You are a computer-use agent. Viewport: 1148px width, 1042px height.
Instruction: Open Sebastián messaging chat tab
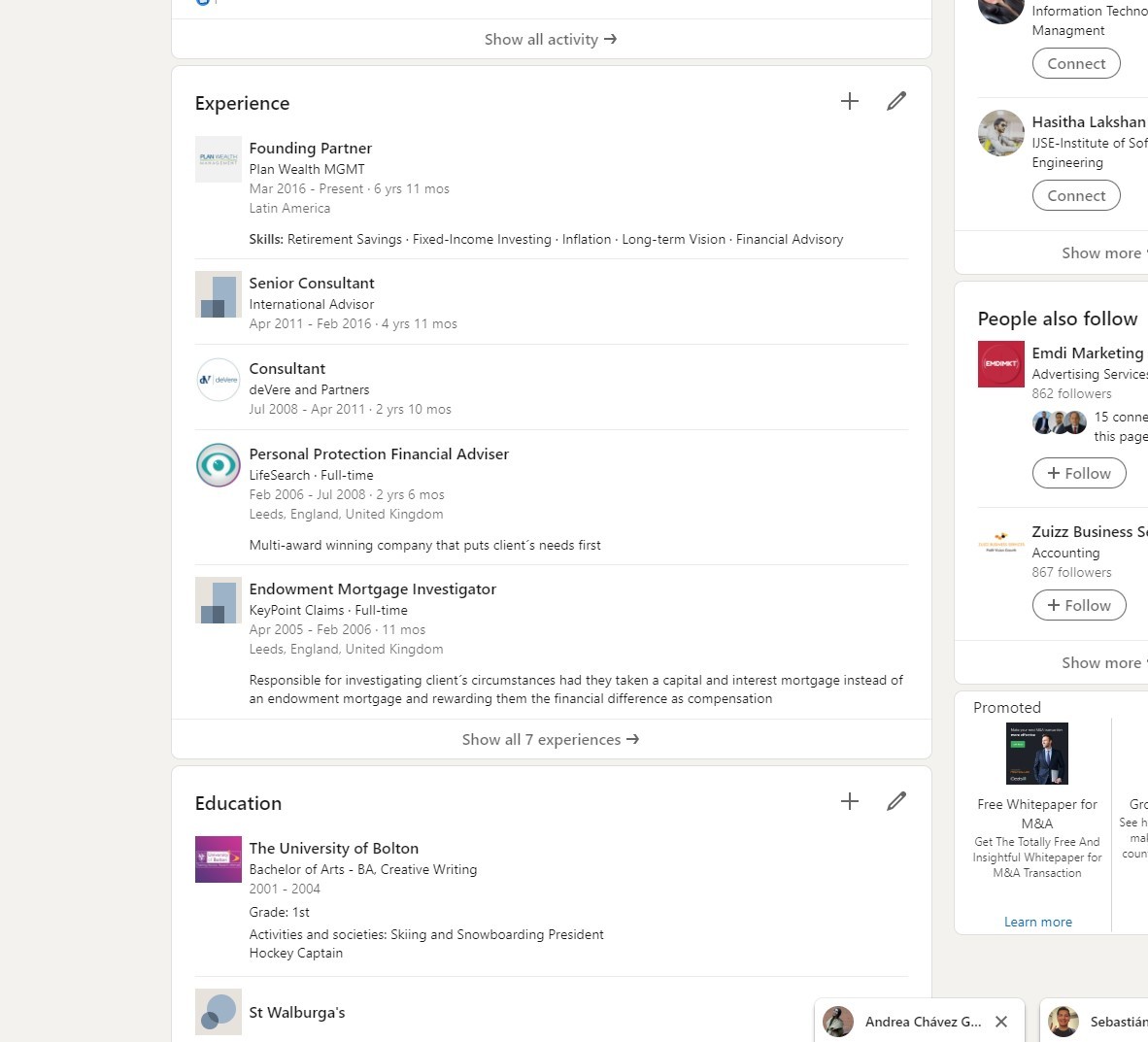pos(1107,1022)
